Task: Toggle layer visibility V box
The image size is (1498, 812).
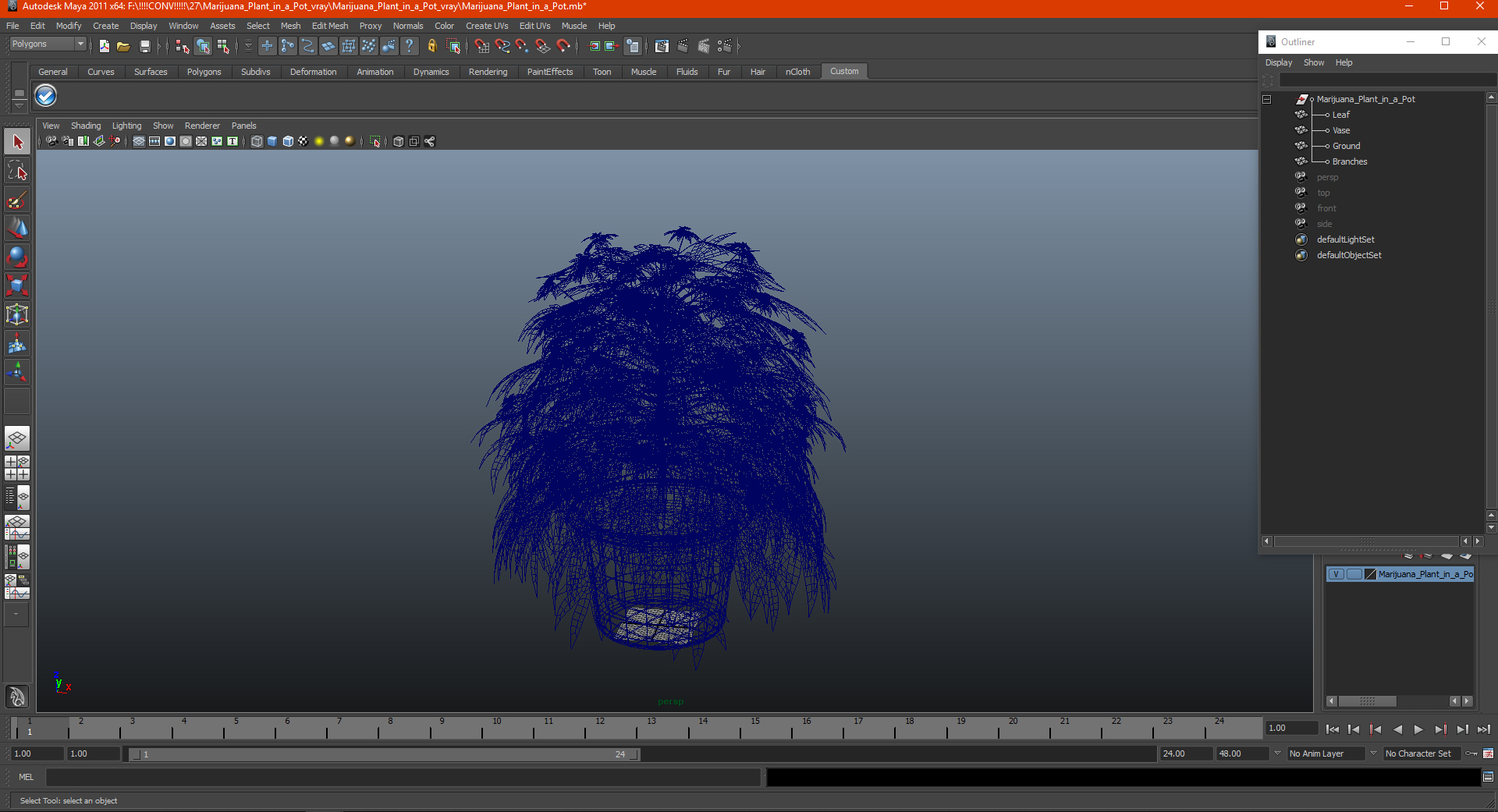Action: tap(1336, 574)
